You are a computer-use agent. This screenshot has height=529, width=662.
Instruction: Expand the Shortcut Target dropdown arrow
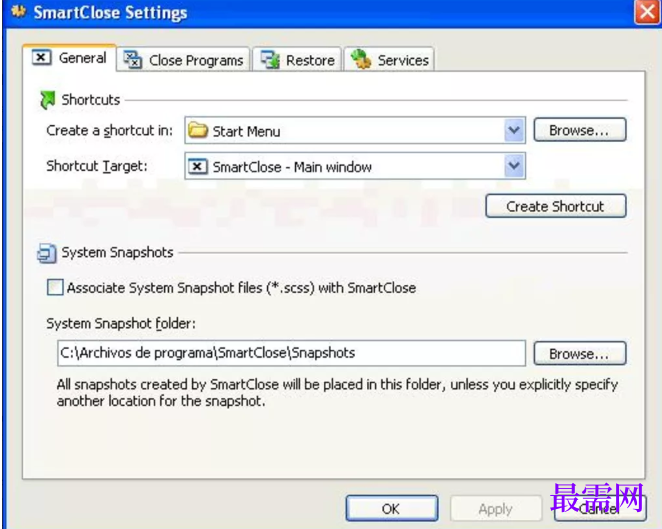(x=514, y=166)
